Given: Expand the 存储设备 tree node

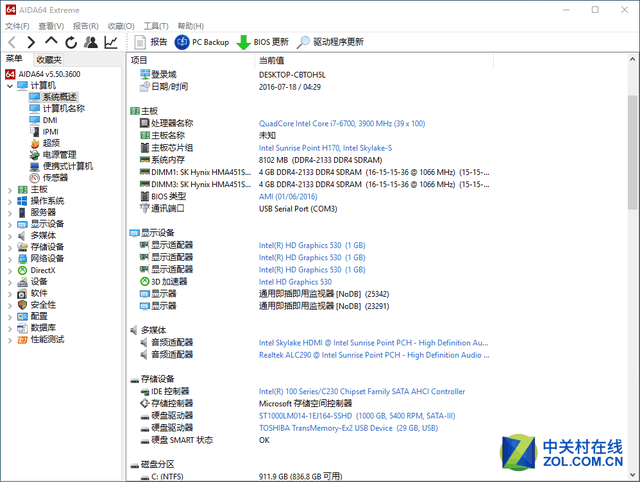Looking at the screenshot, I should (10, 247).
